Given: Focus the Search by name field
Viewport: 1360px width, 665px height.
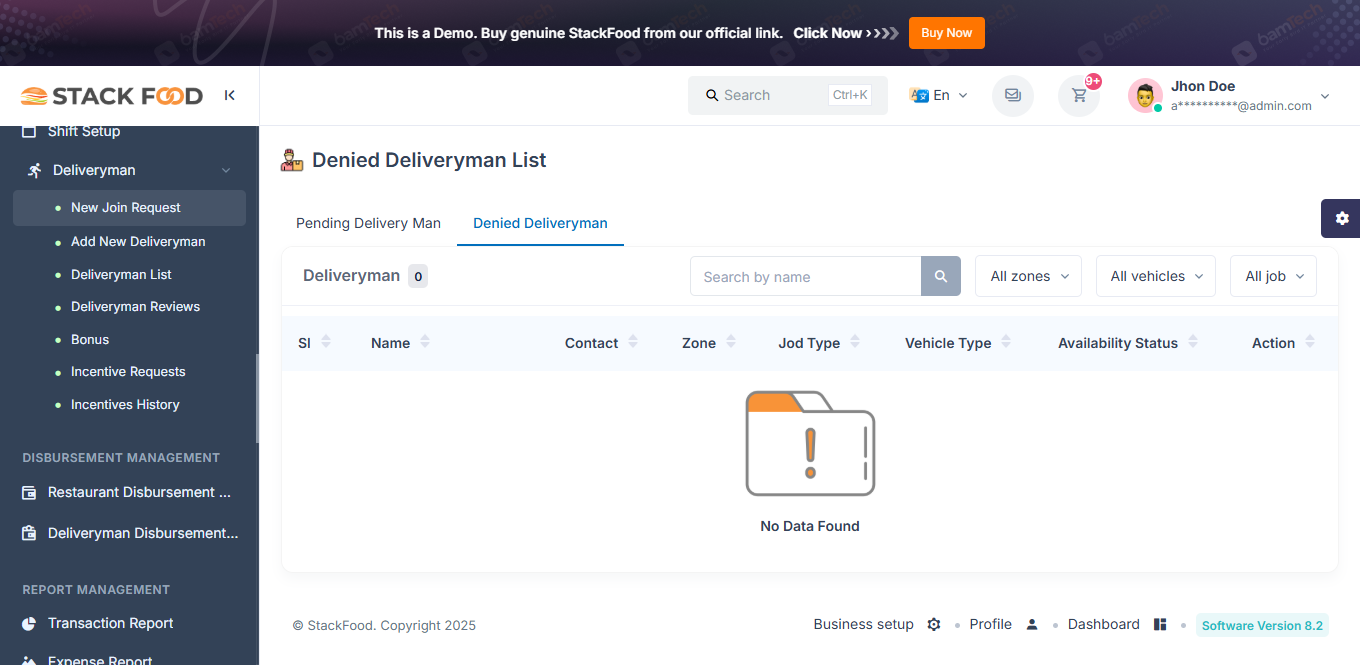Looking at the screenshot, I should coord(805,276).
